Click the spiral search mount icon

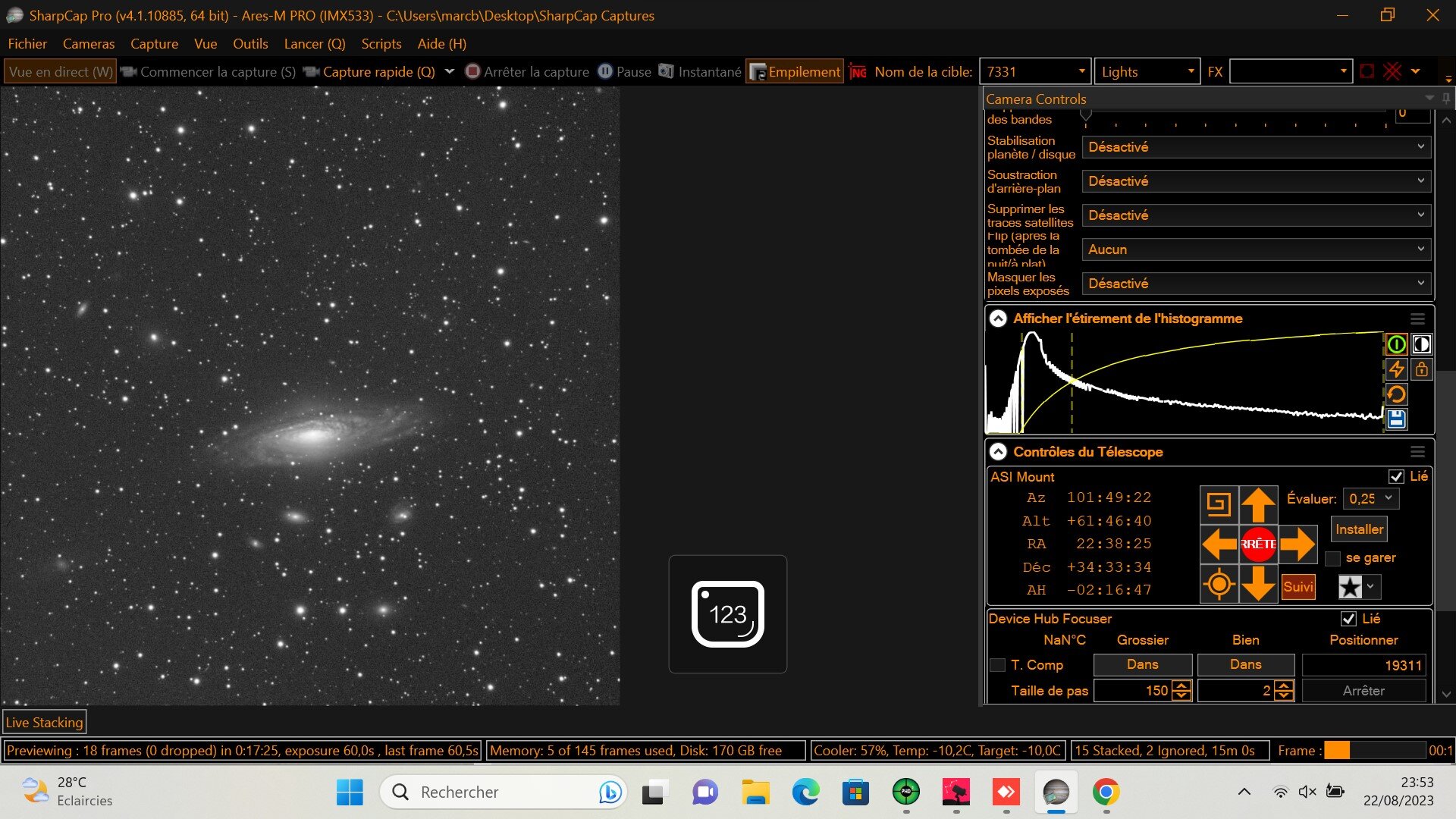pos(1219,504)
